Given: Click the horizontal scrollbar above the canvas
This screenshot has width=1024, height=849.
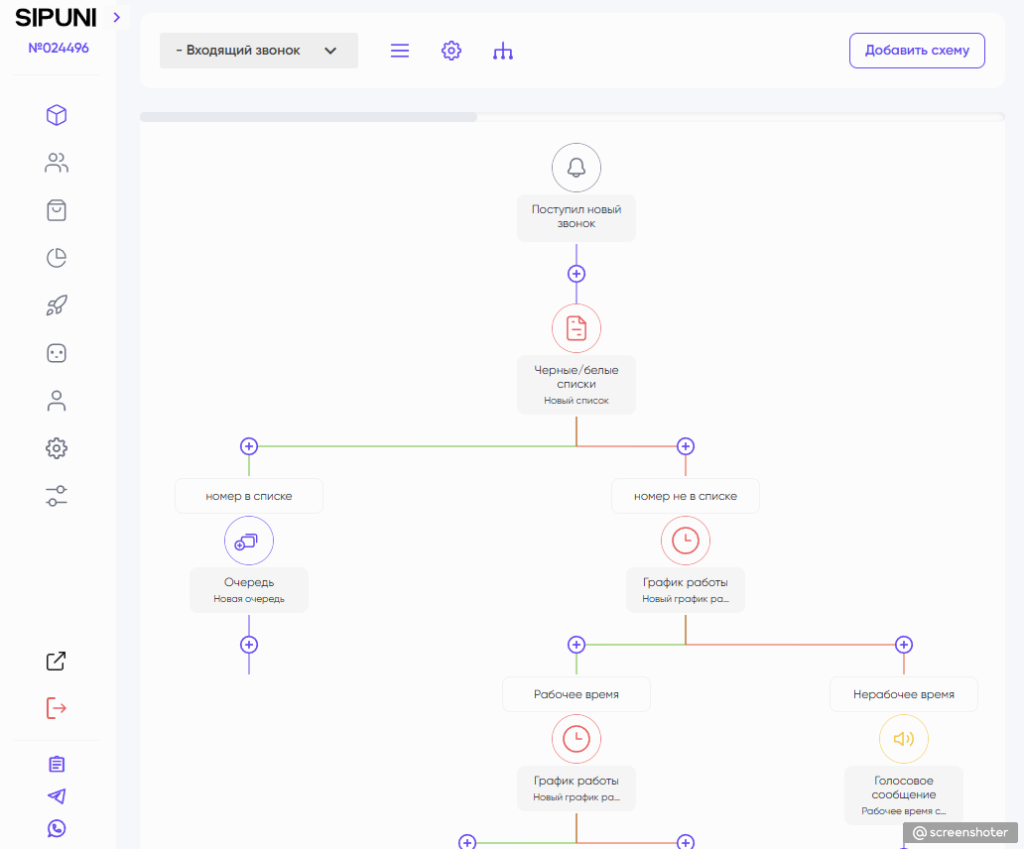Looking at the screenshot, I should point(309,117).
